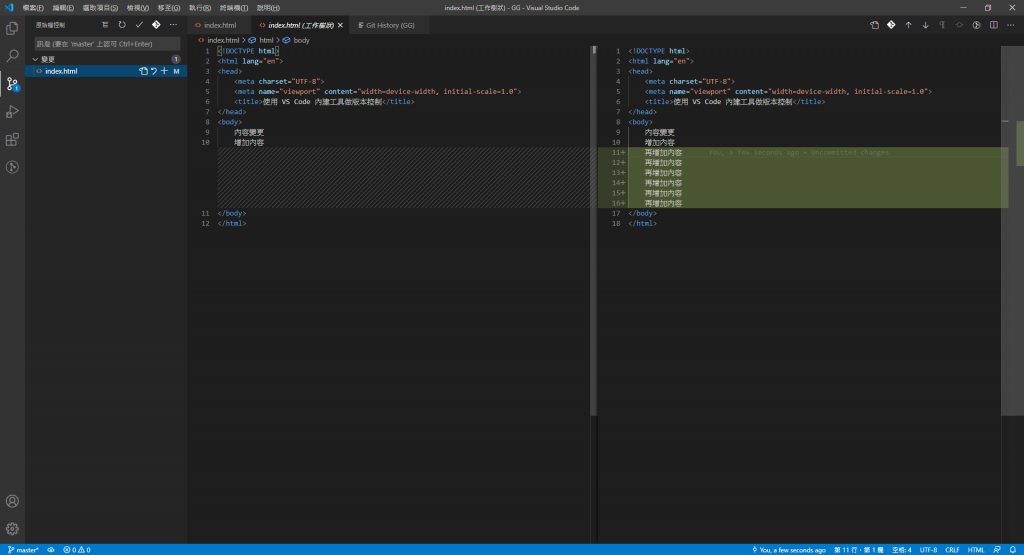Viewport: 1024px width, 555px height.
Task: Click 'You, a few seconds ago' blame status
Action: pos(789,550)
